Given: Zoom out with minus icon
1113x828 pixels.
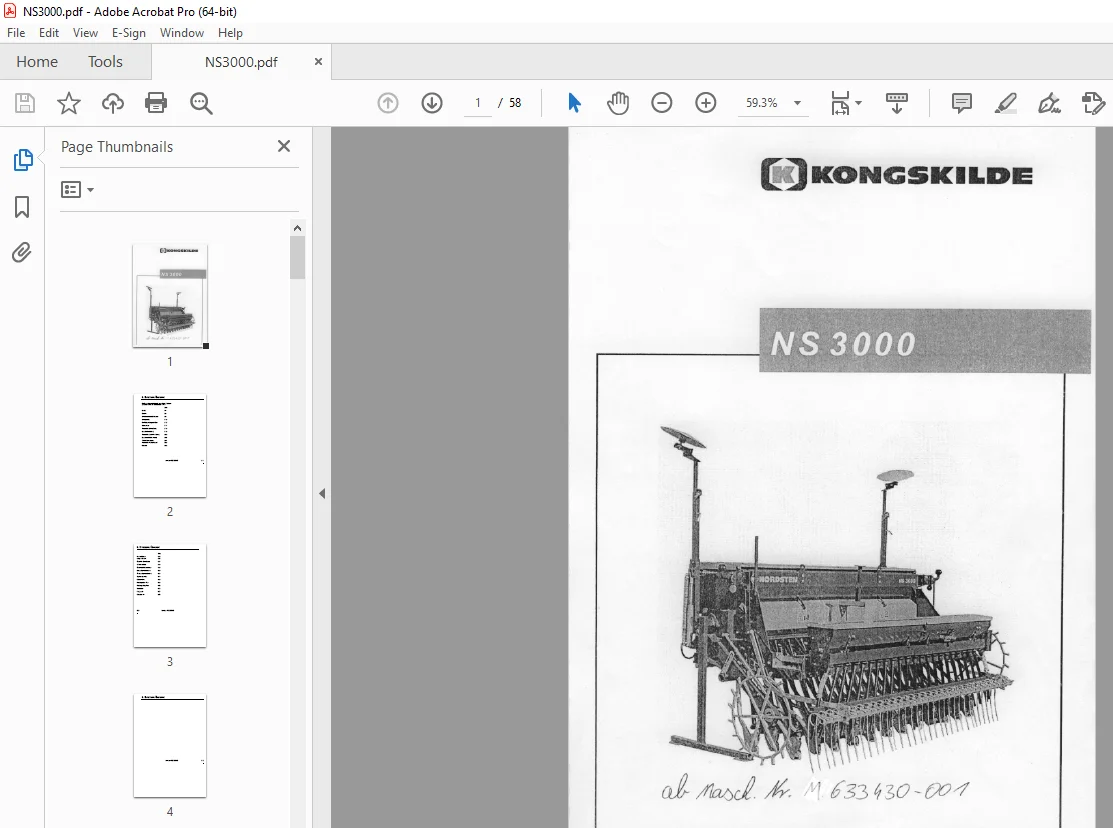Looking at the screenshot, I should tap(662, 103).
